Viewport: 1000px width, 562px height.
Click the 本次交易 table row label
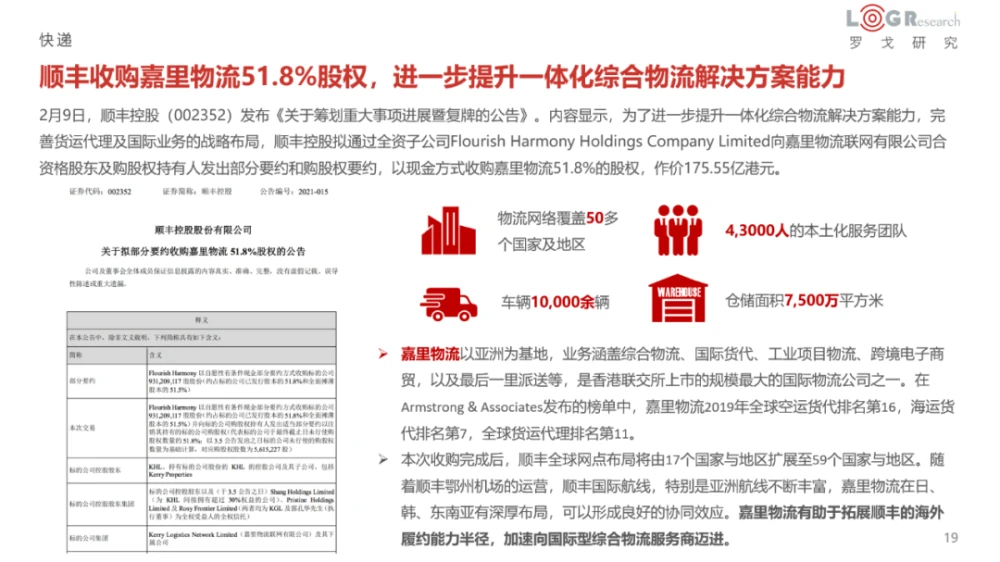82,428
